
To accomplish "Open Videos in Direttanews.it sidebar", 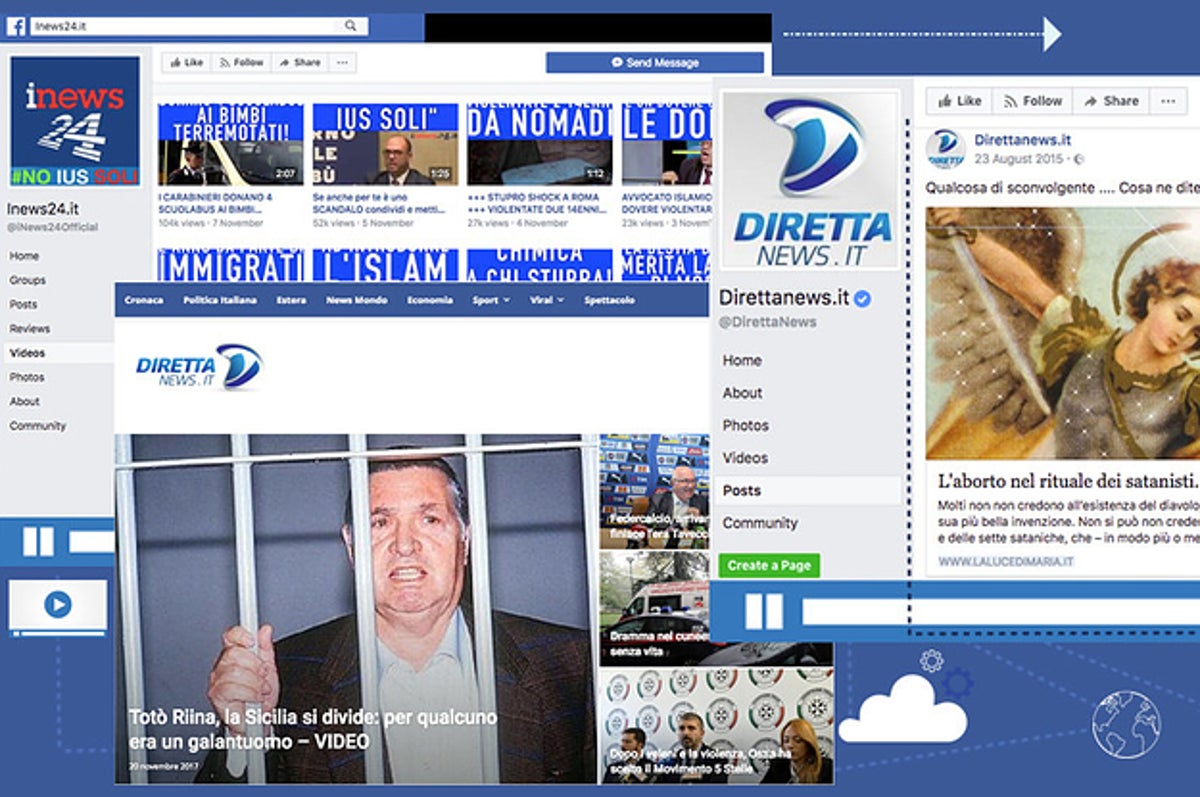I will [x=745, y=458].
